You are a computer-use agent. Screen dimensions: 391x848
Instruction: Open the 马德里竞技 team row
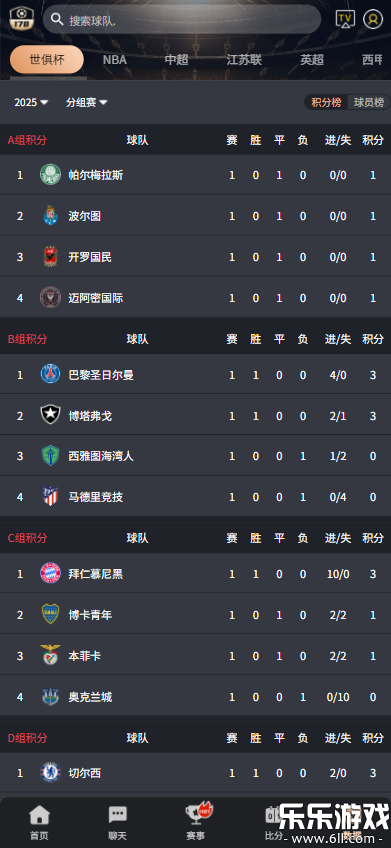195,496
